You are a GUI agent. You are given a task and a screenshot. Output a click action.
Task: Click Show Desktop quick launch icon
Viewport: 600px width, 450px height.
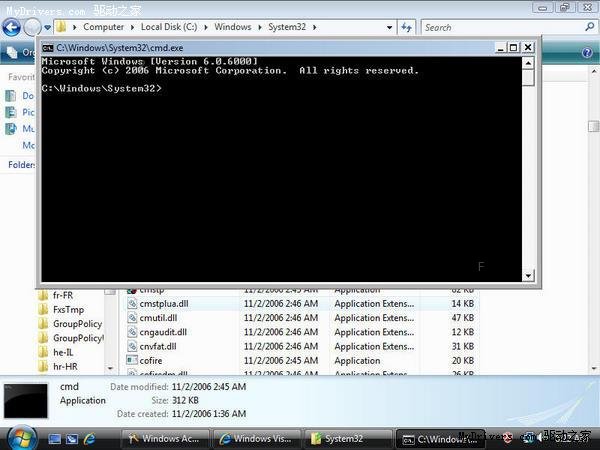click(x=54, y=439)
